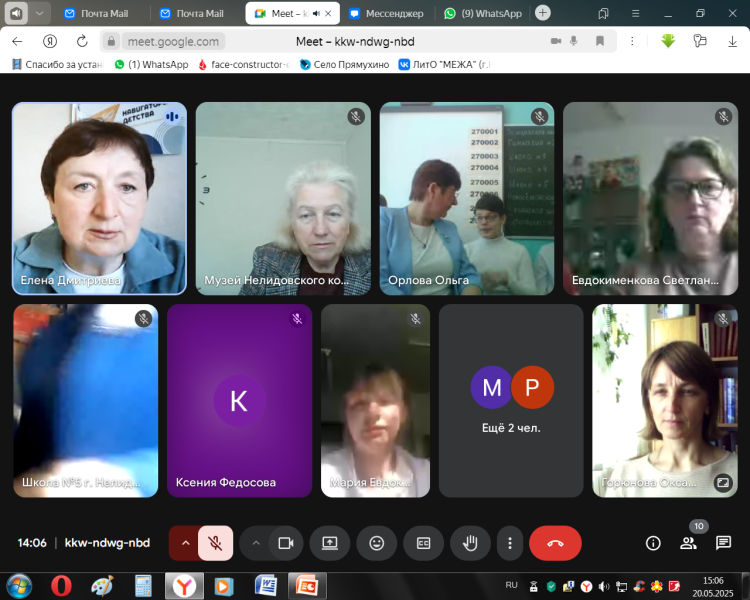Click picture-in-picture icon on Оксана's tile
The image size is (750, 600).
click(722, 482)
